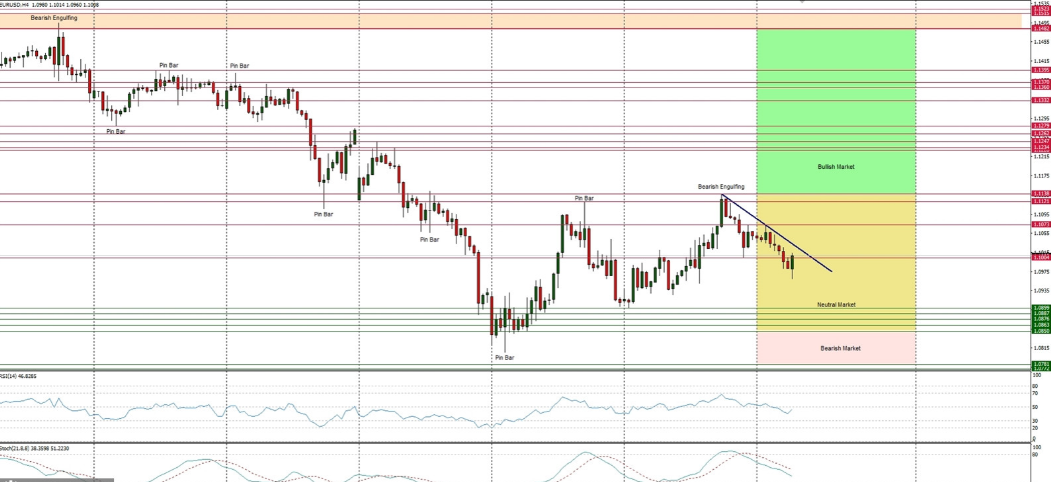Click the 1.1004 red price tag
Image resolution: width=1051 pixels, height=482 pixels.
(x=1040, y=257)
